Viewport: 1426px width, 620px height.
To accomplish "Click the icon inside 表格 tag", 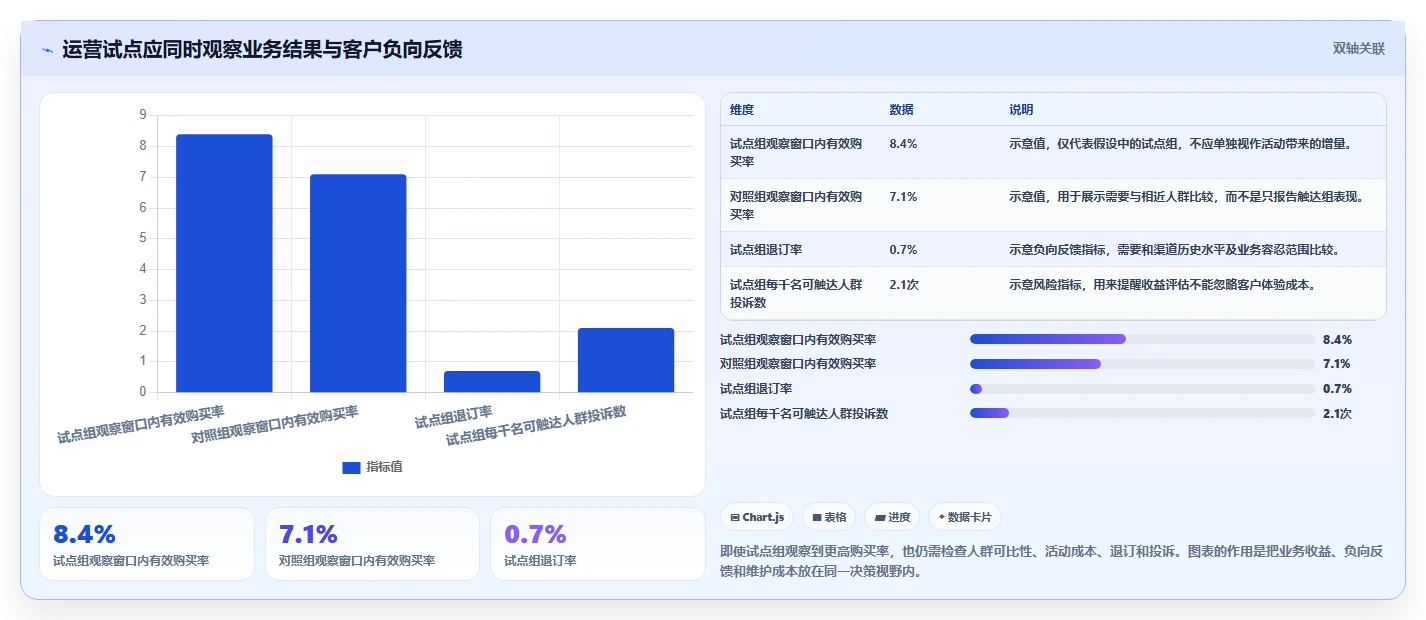I will point(817,518).
